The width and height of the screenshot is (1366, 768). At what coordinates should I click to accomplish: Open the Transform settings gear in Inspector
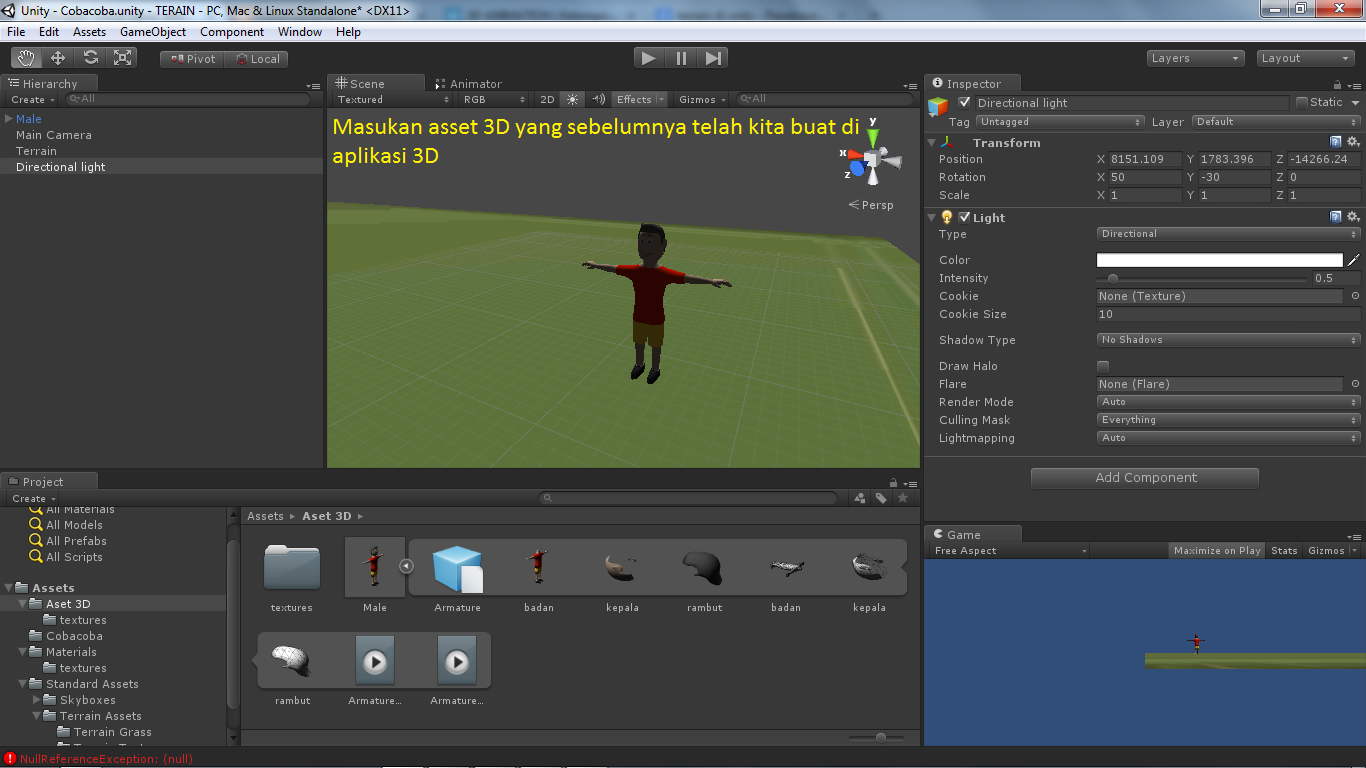pyautogui.click(x=1355, y=142)
